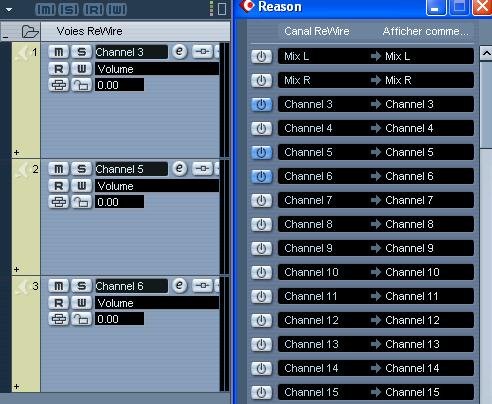Viewport: 492px width, 404px height.
Task: Open the Channel 6 edit settings
Action: pos(179,285)
